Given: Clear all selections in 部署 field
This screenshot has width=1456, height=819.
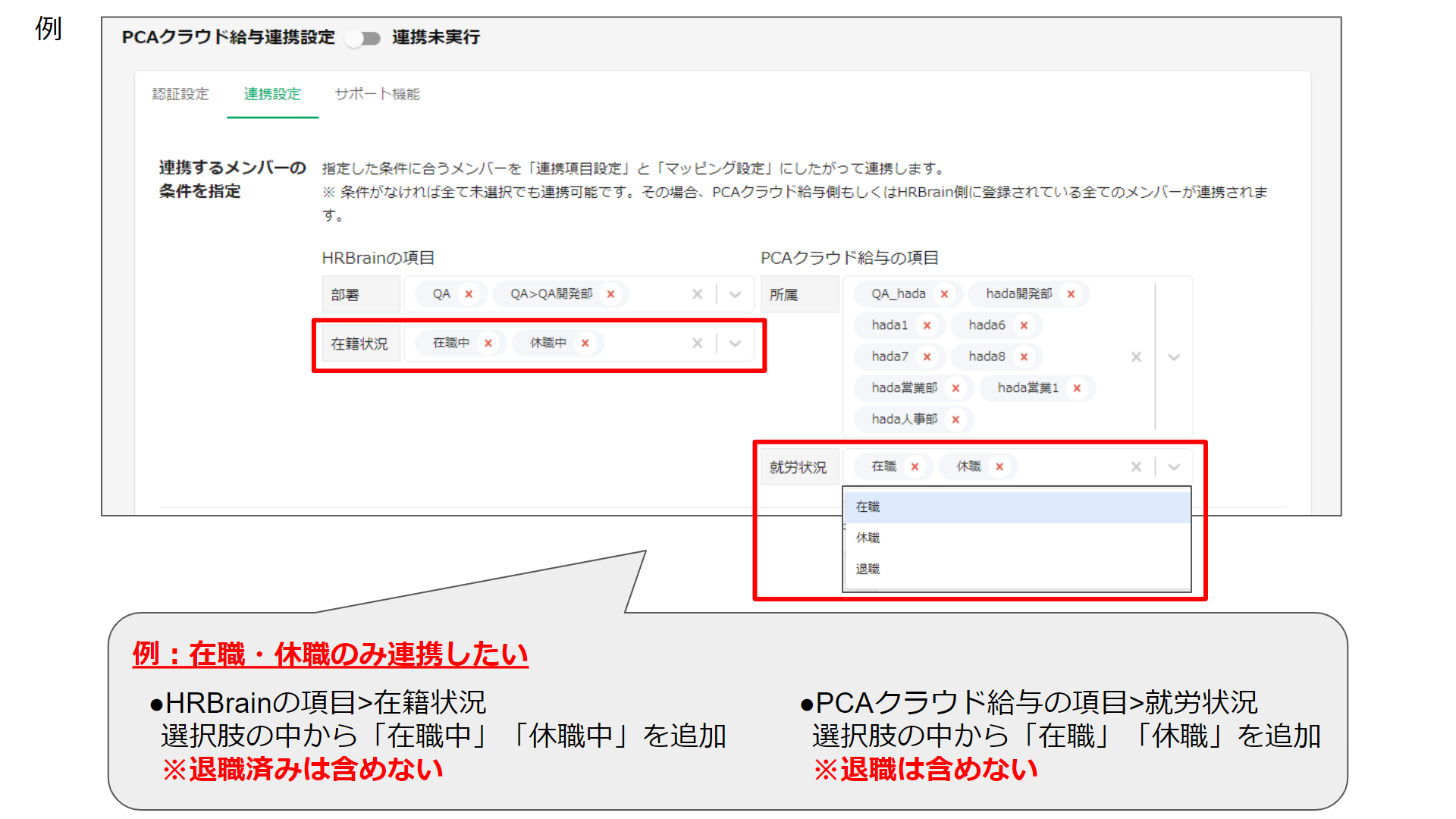Looking at the screenshot, I should [698, 294].
